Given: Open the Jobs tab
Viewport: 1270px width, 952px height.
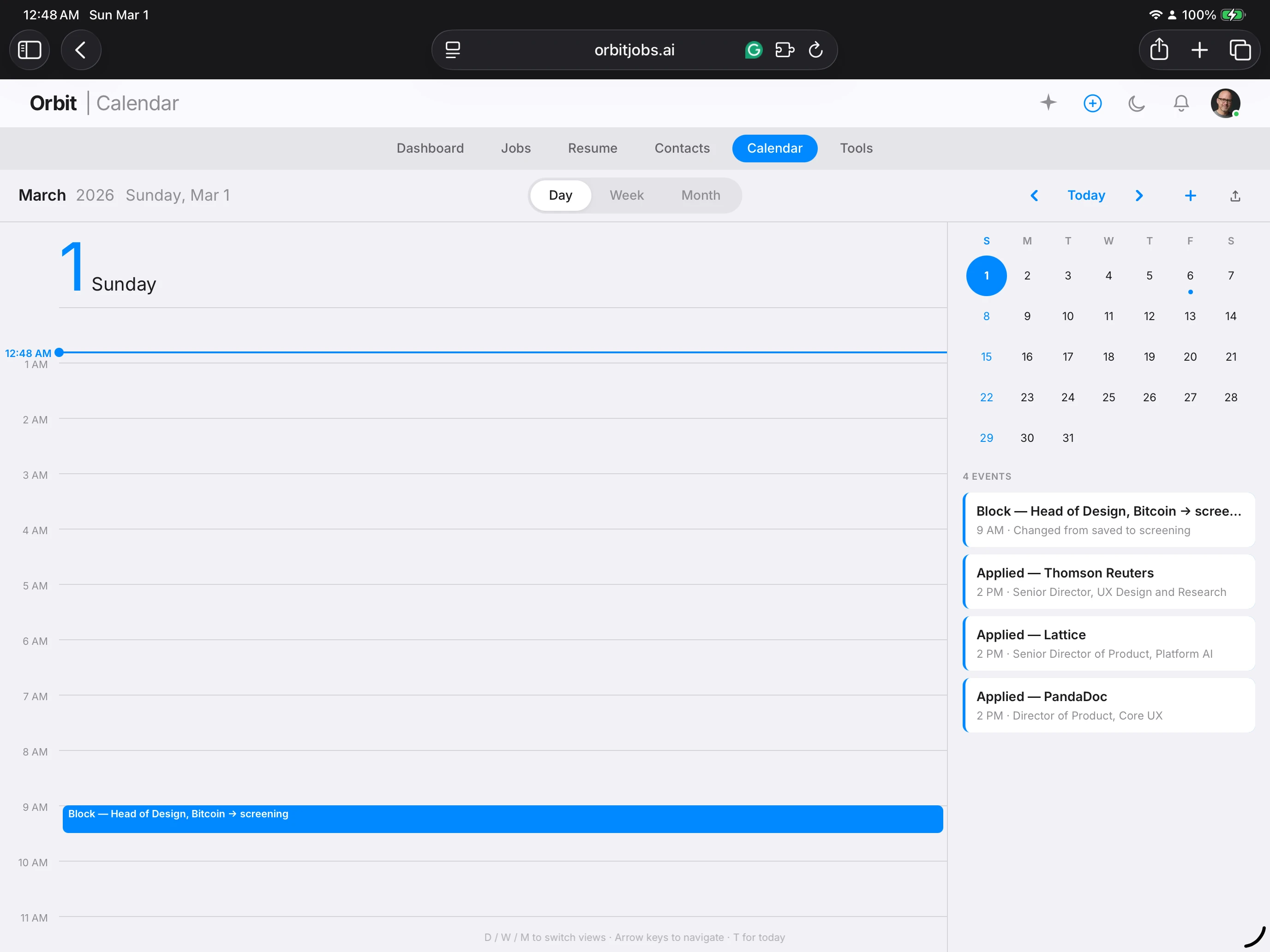Looking at the screenshot, I should click(x=515, y=148).
